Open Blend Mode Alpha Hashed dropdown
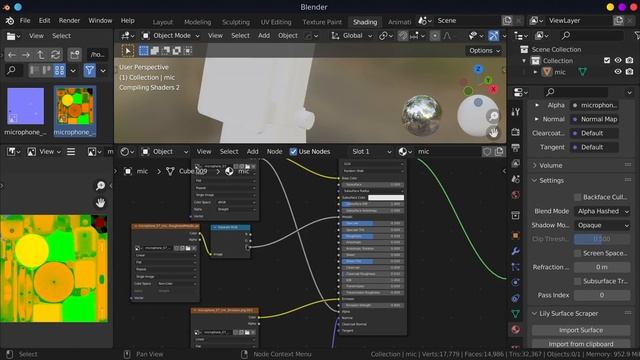The height and width of the screenshot is (360, 640). click(602, 211)
